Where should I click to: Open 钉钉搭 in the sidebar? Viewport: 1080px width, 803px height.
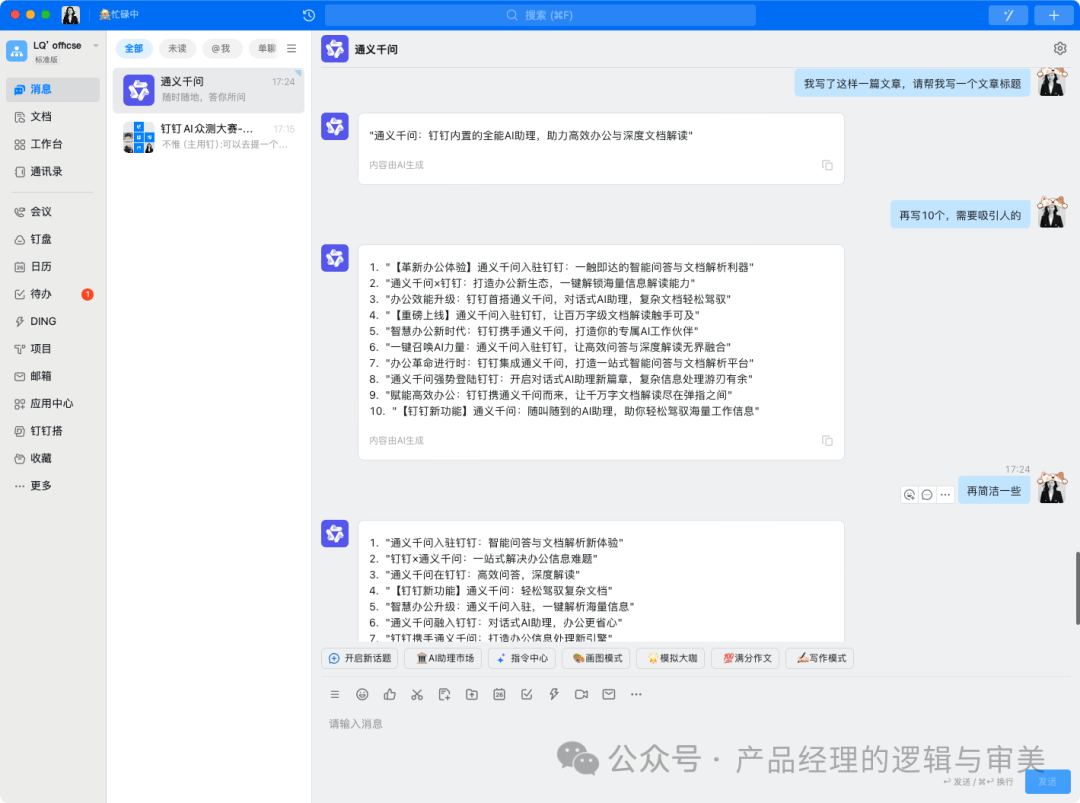point(53,431)
